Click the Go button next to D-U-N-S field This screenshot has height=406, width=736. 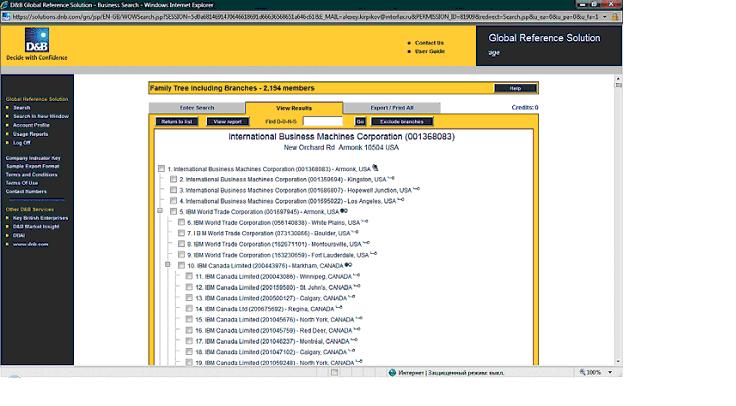360,122
